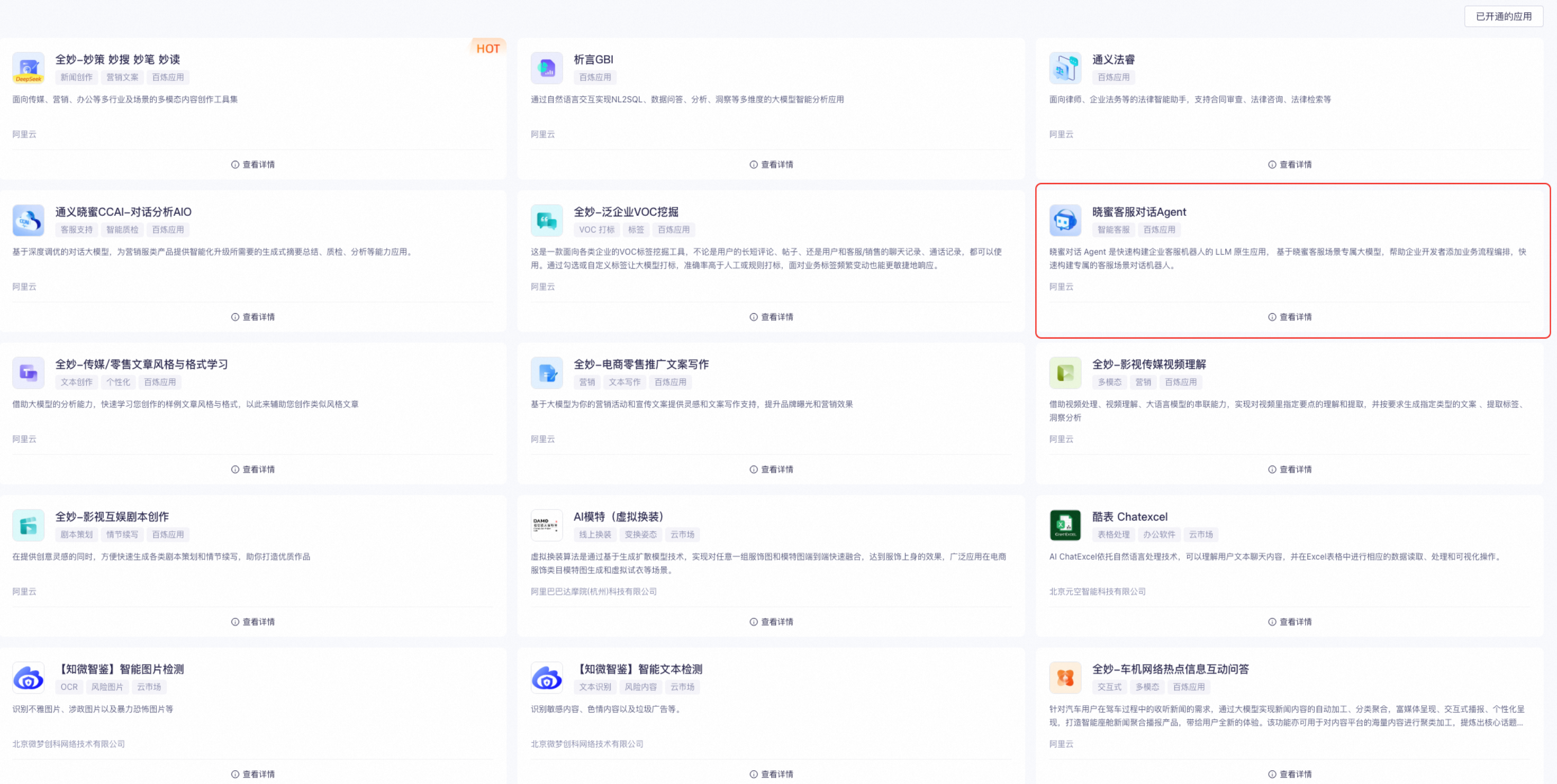Select the 营销文案 tag
Image resolution: width=1557 pixels, height=784 pixels.
click(123, 77)
